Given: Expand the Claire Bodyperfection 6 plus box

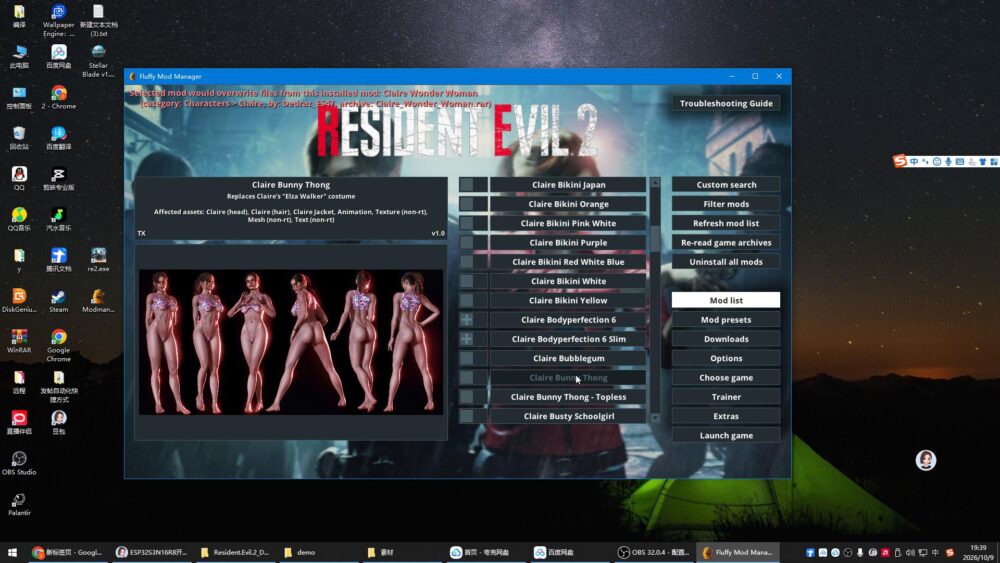Looking at the screenshot, I should (x=467, y=319).
